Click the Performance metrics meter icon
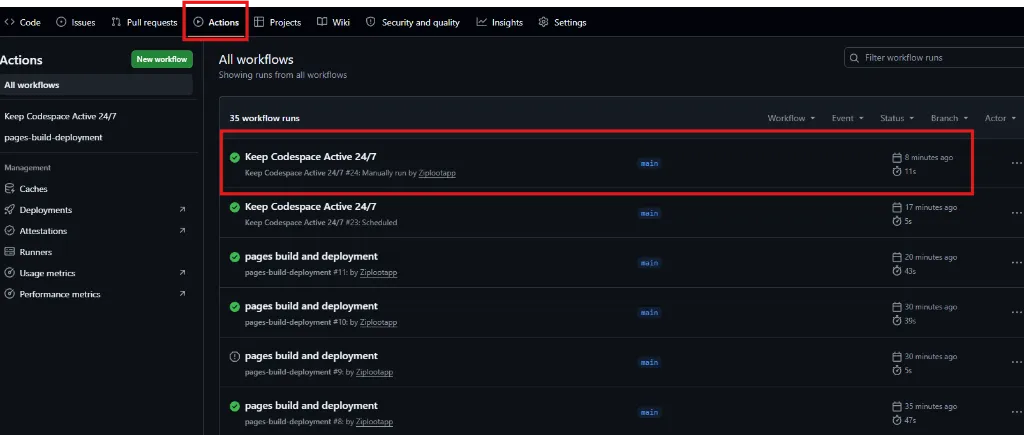The height and width of the screenshot is (435, 1024). [9, 294]
